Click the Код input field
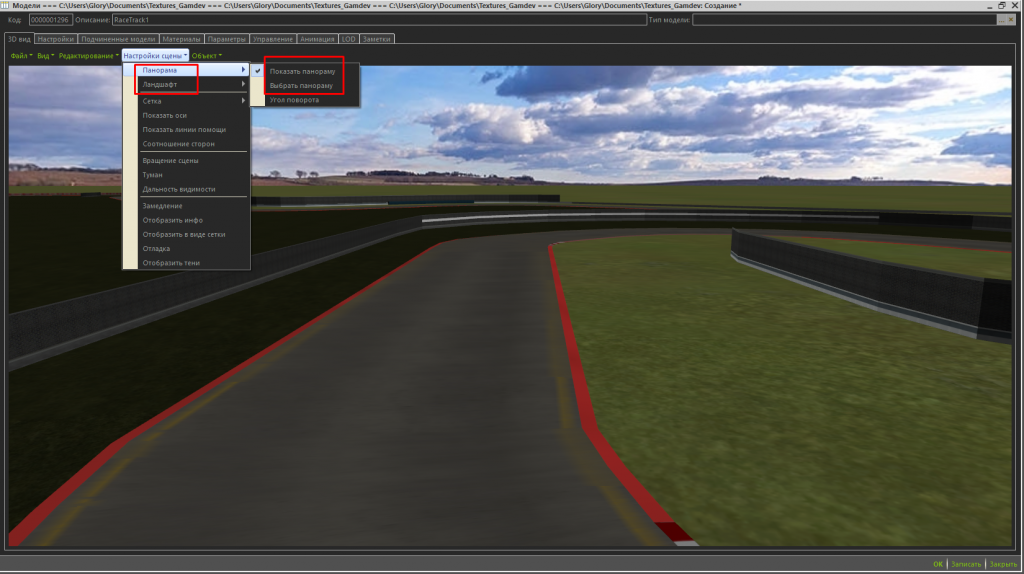1024x574 pixels. pyautogui.click(x=50, y=20)
